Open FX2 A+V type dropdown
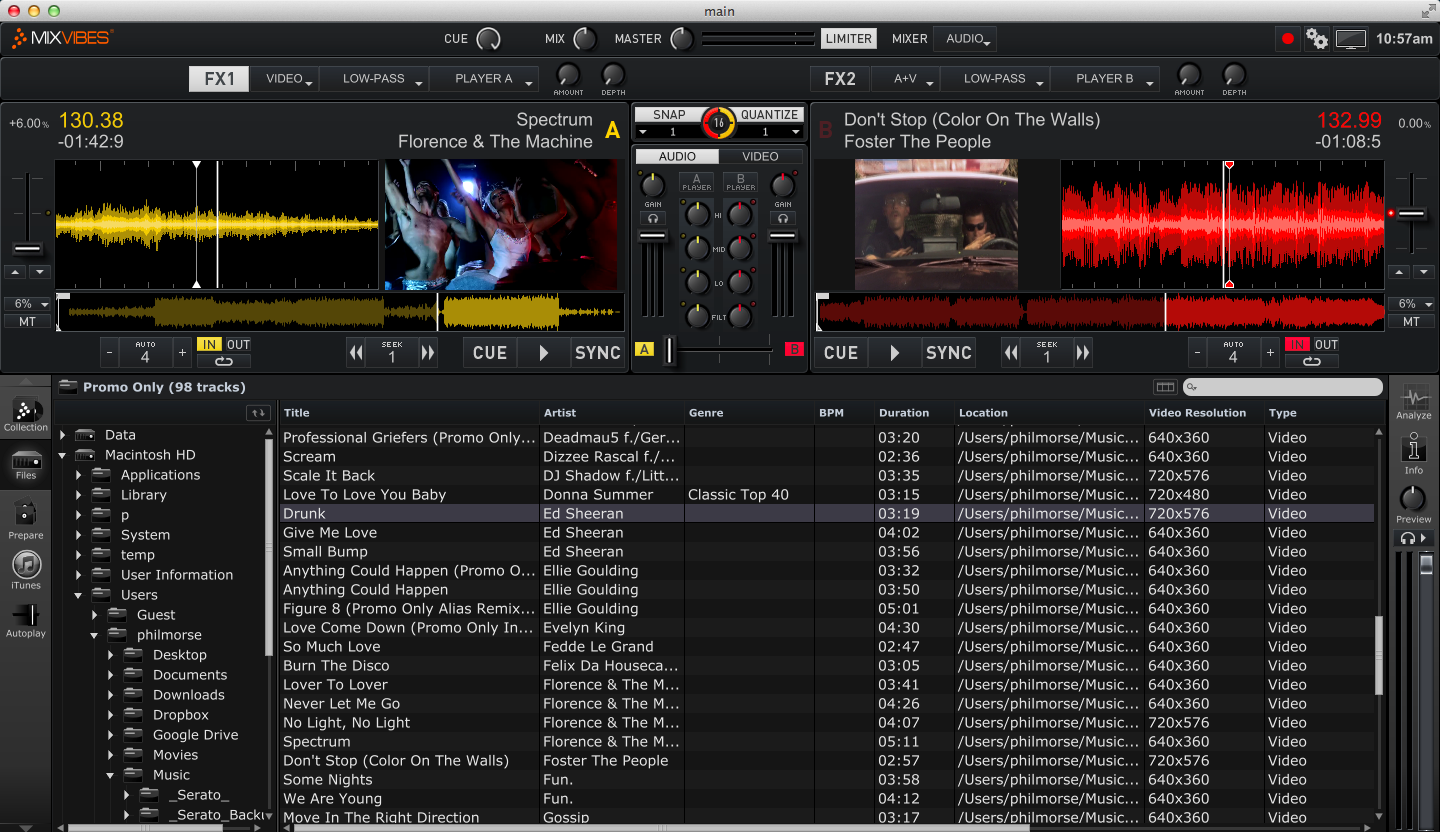Image resolution: width=1440 pixels, height=832 pixels. coord(905,79)
